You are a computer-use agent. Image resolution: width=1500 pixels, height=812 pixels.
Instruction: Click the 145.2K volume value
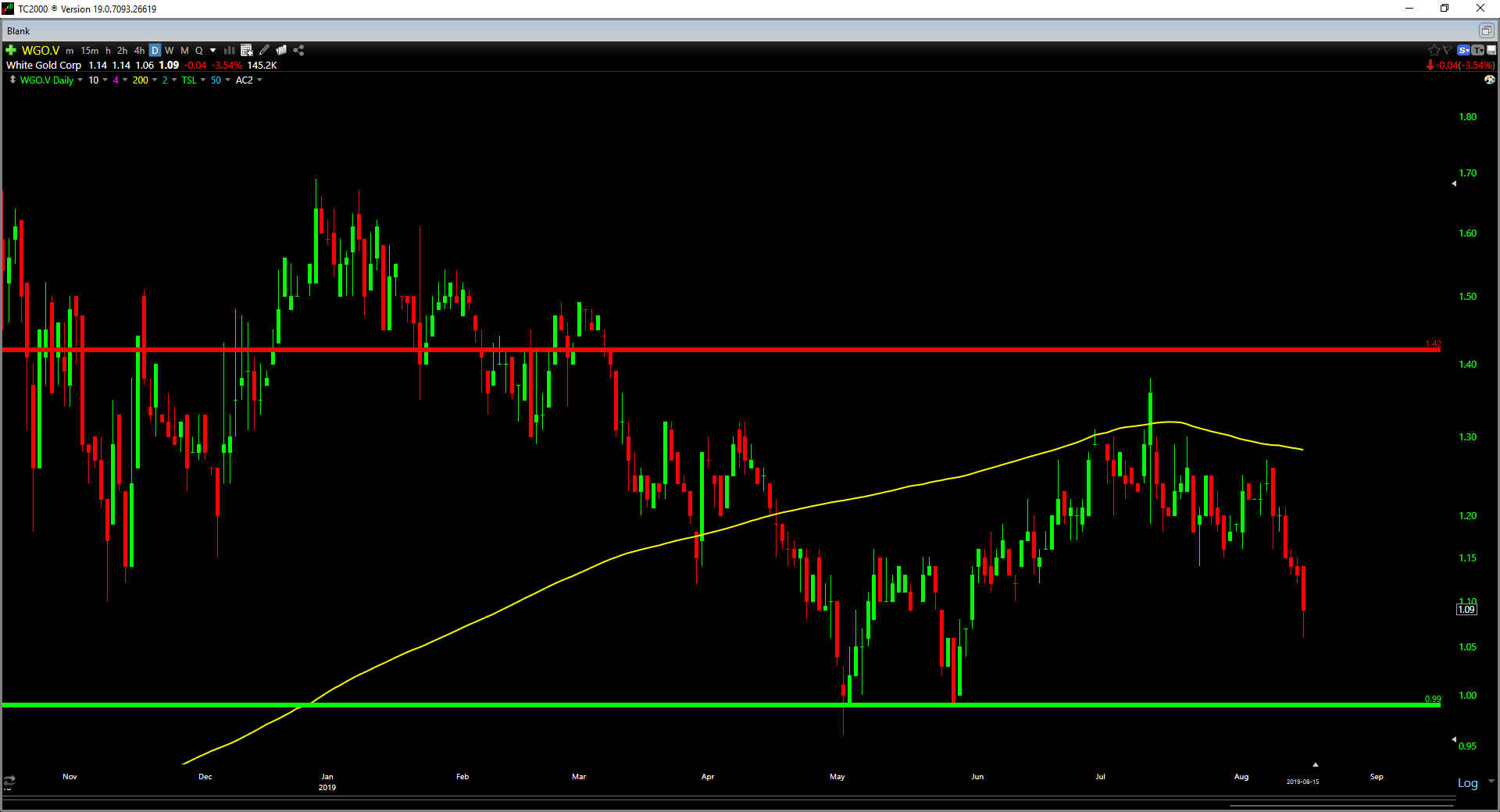(x=262, y=66)
